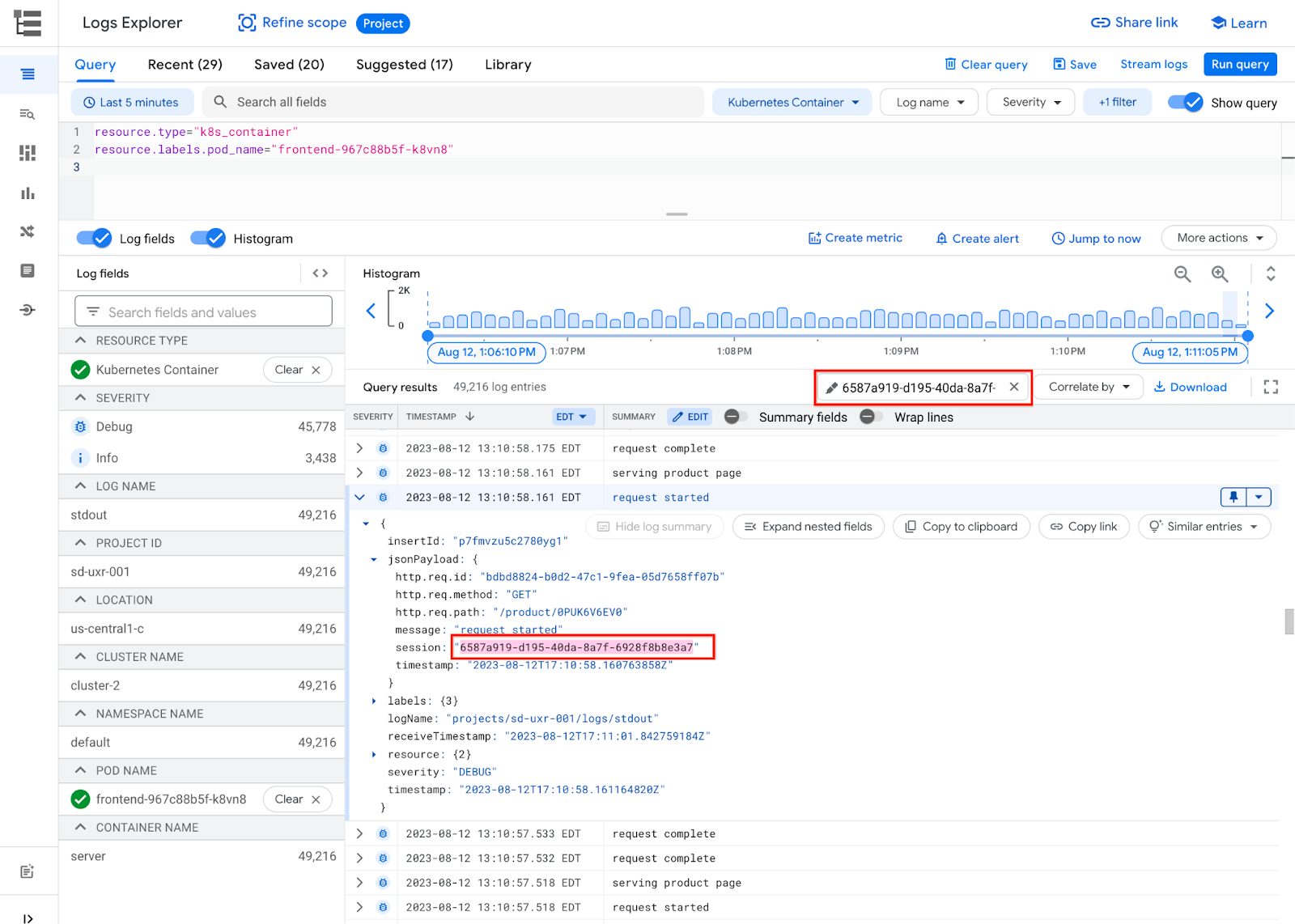Viewport: 1295px width, 924px height.
Task: Click Create metric
Action: click(x=856, y=238)
